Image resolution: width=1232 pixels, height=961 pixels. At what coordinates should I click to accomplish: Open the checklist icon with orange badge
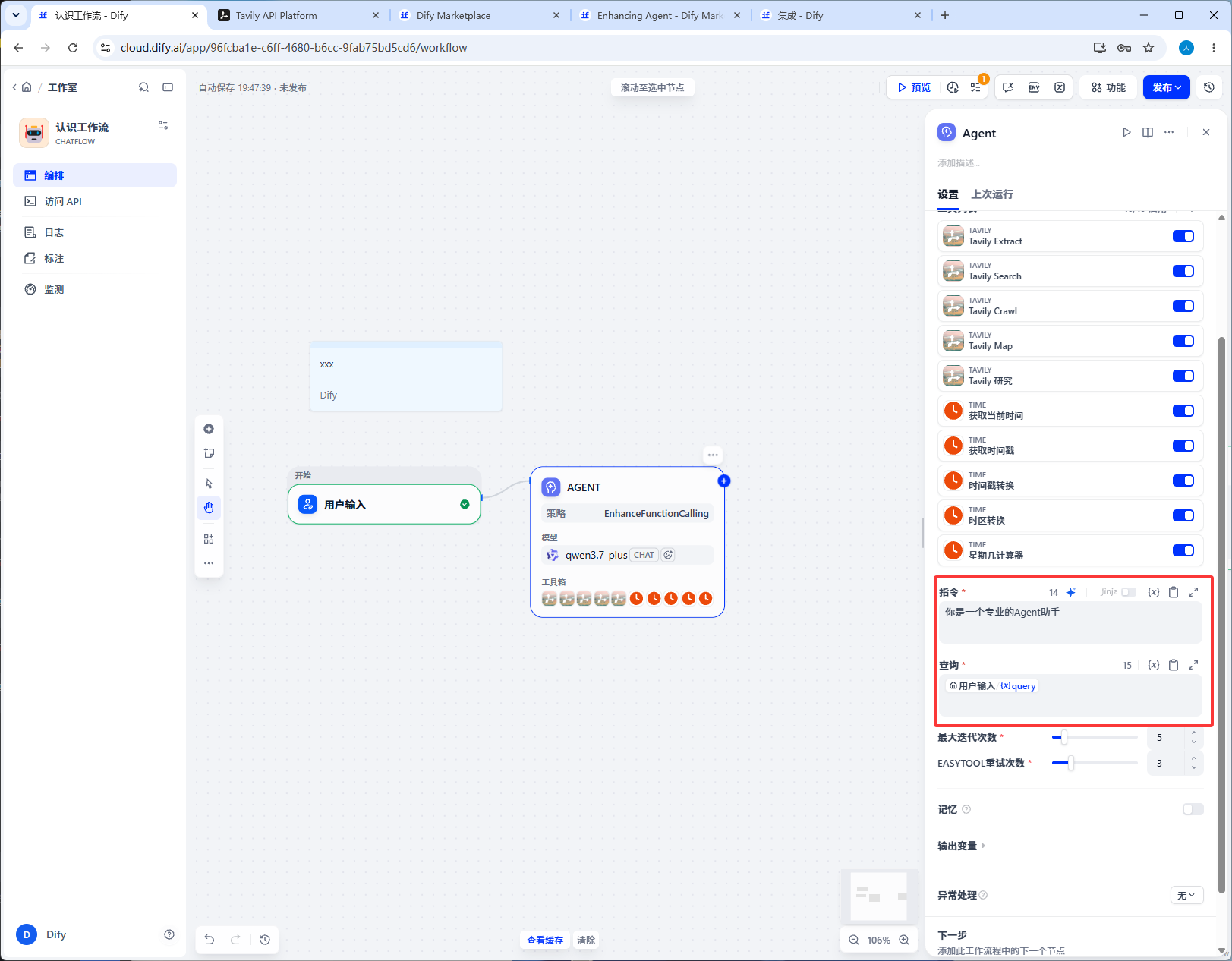pyautogui.click(x=976, y=87)
